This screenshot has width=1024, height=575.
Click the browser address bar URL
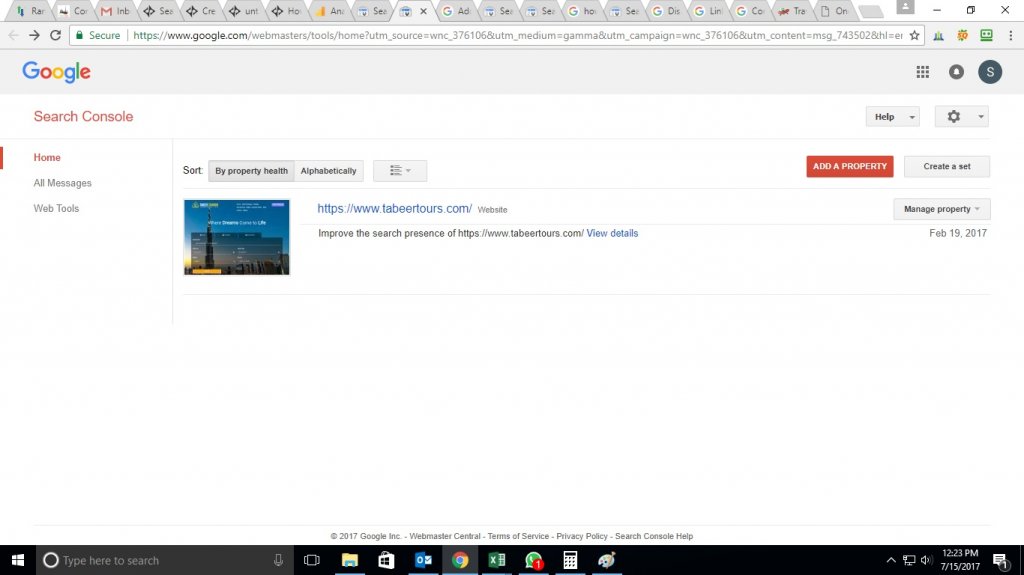click(x=517, y=35)
